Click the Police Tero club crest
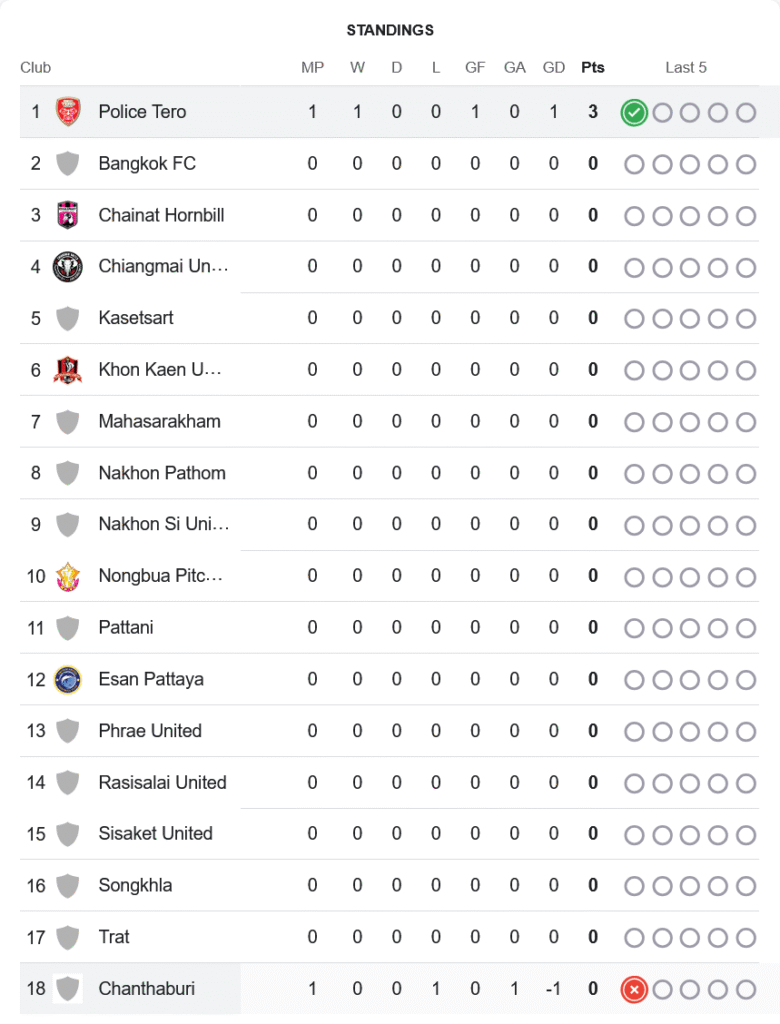 coord(67,112)
